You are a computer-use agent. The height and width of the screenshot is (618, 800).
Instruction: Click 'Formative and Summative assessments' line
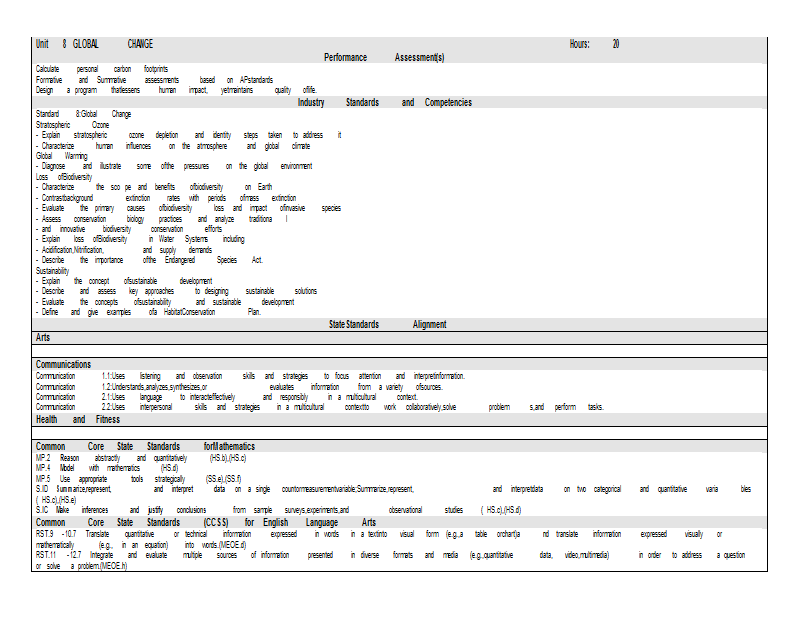(x=154, y=80)
